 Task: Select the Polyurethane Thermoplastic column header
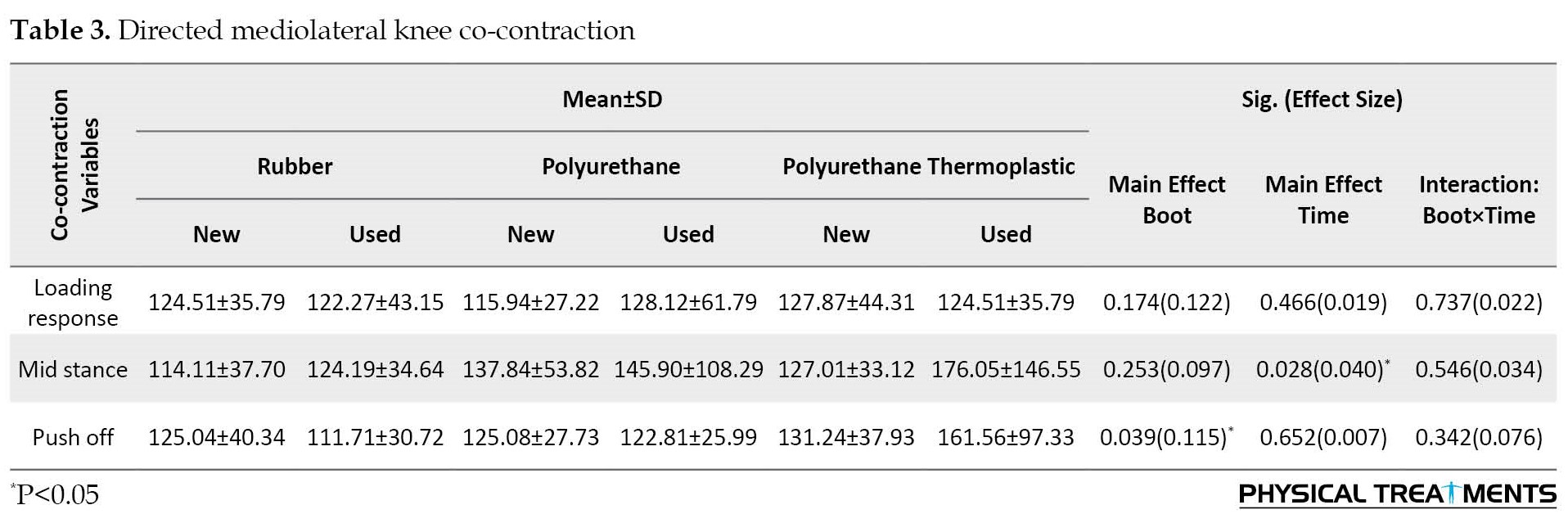click(x=928, y=167)
